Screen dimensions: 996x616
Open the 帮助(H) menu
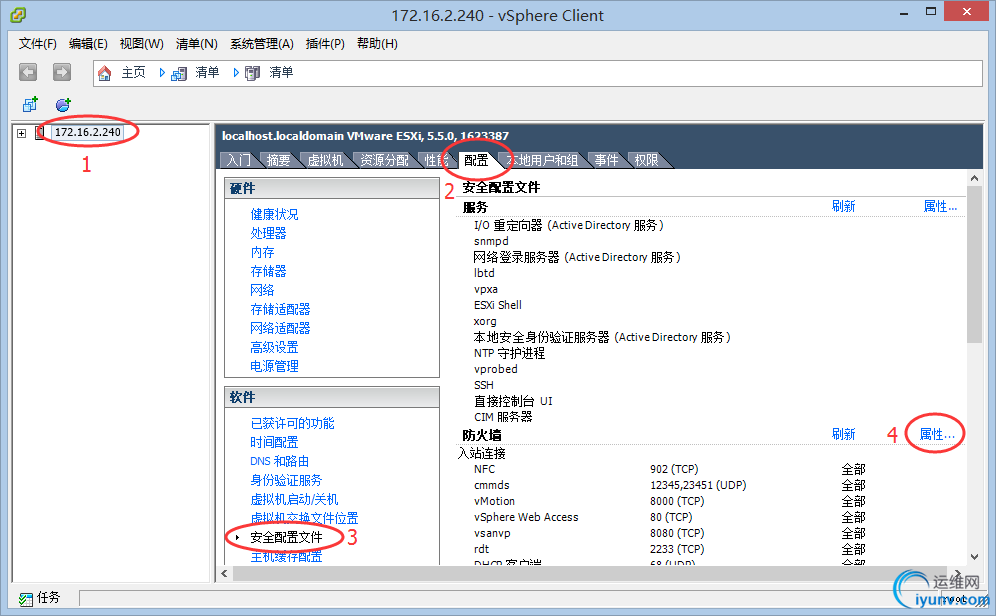click(x=377, y=44)
